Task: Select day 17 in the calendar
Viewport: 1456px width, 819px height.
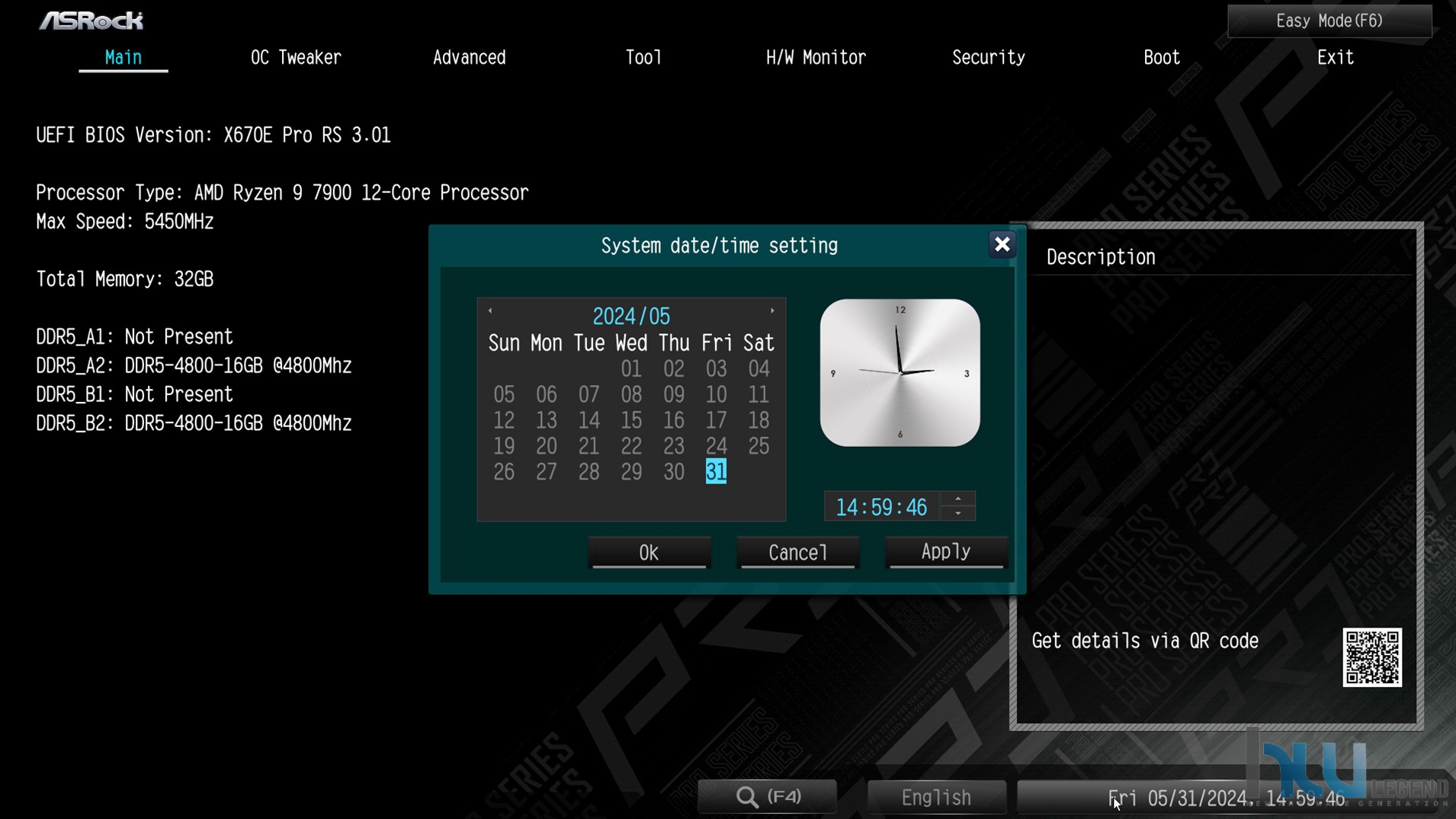Action: pos(716,421)
